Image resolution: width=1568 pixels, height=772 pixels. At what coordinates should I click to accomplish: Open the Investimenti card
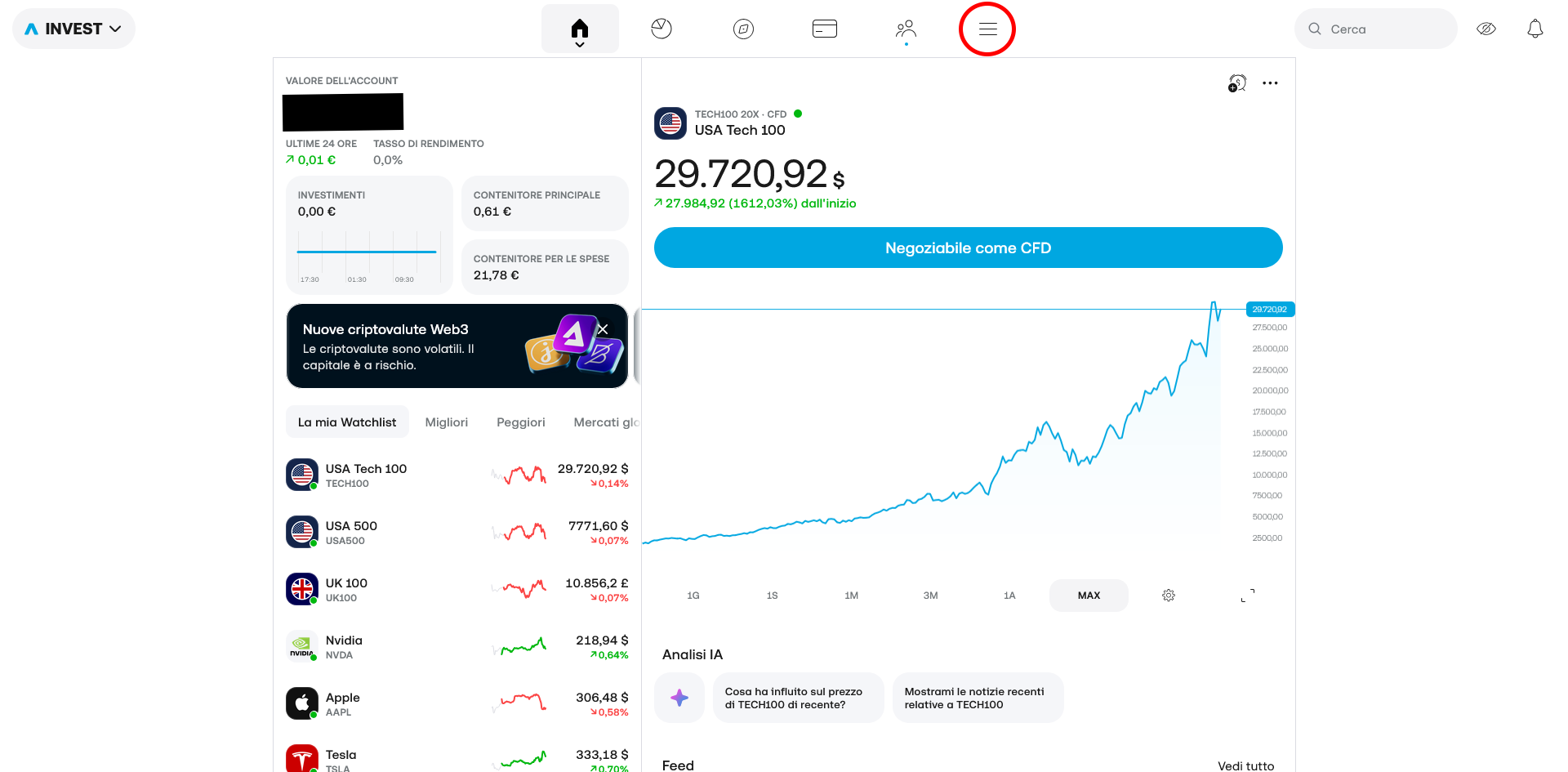[x=369, y=235]
